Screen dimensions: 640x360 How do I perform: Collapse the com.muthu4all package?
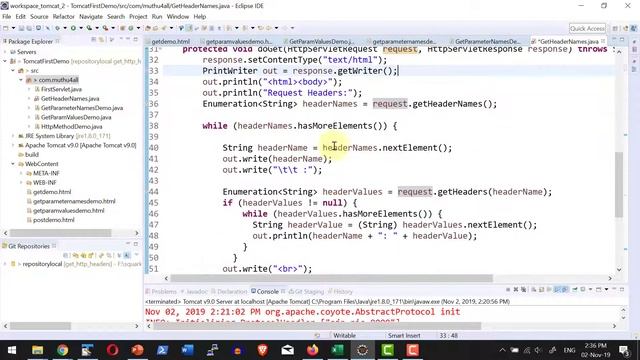click(21, 80)
